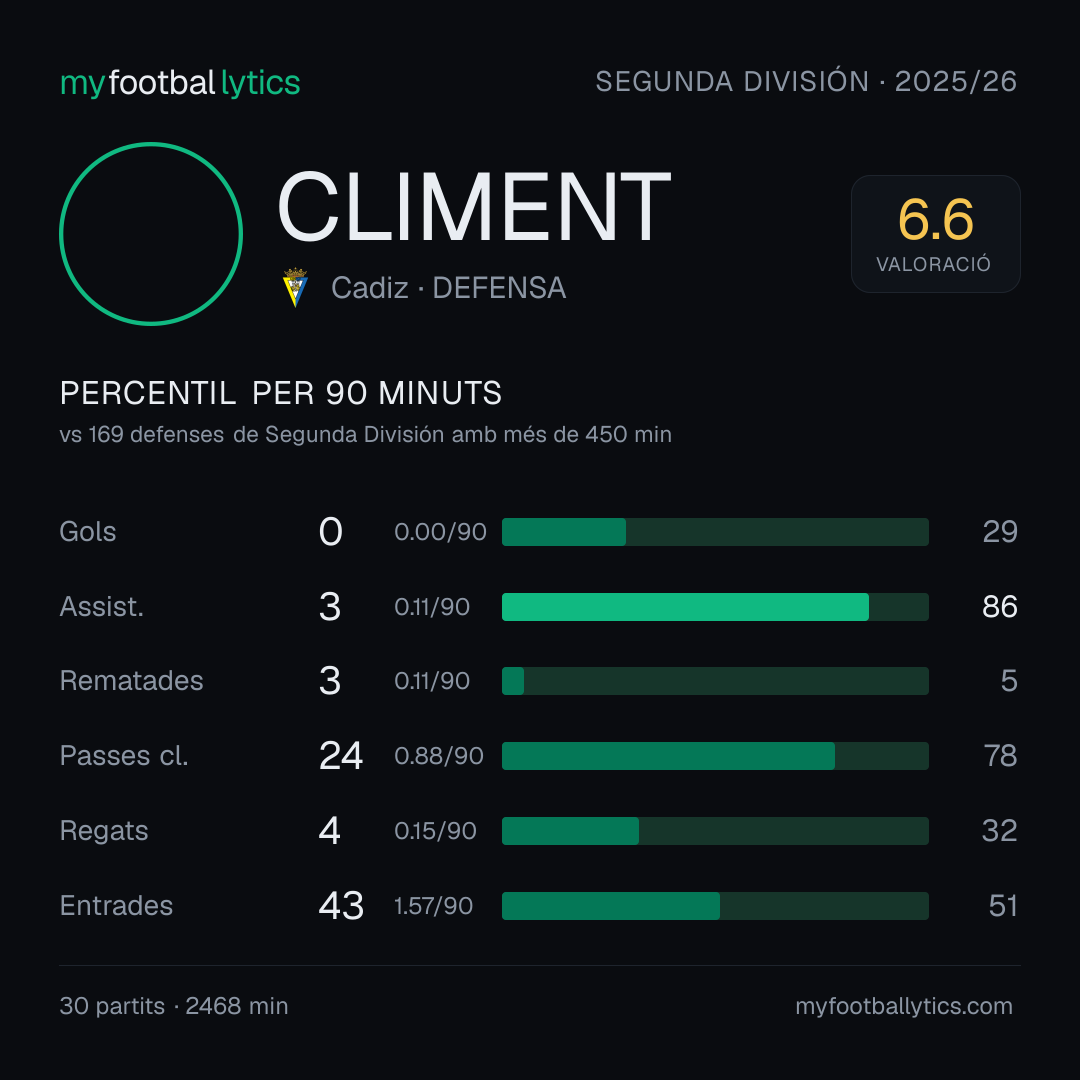The height and width of the screenshot is (1080, 1080).
Task: Select the CLIMENT player name heading
Action: tap(474, 207)
